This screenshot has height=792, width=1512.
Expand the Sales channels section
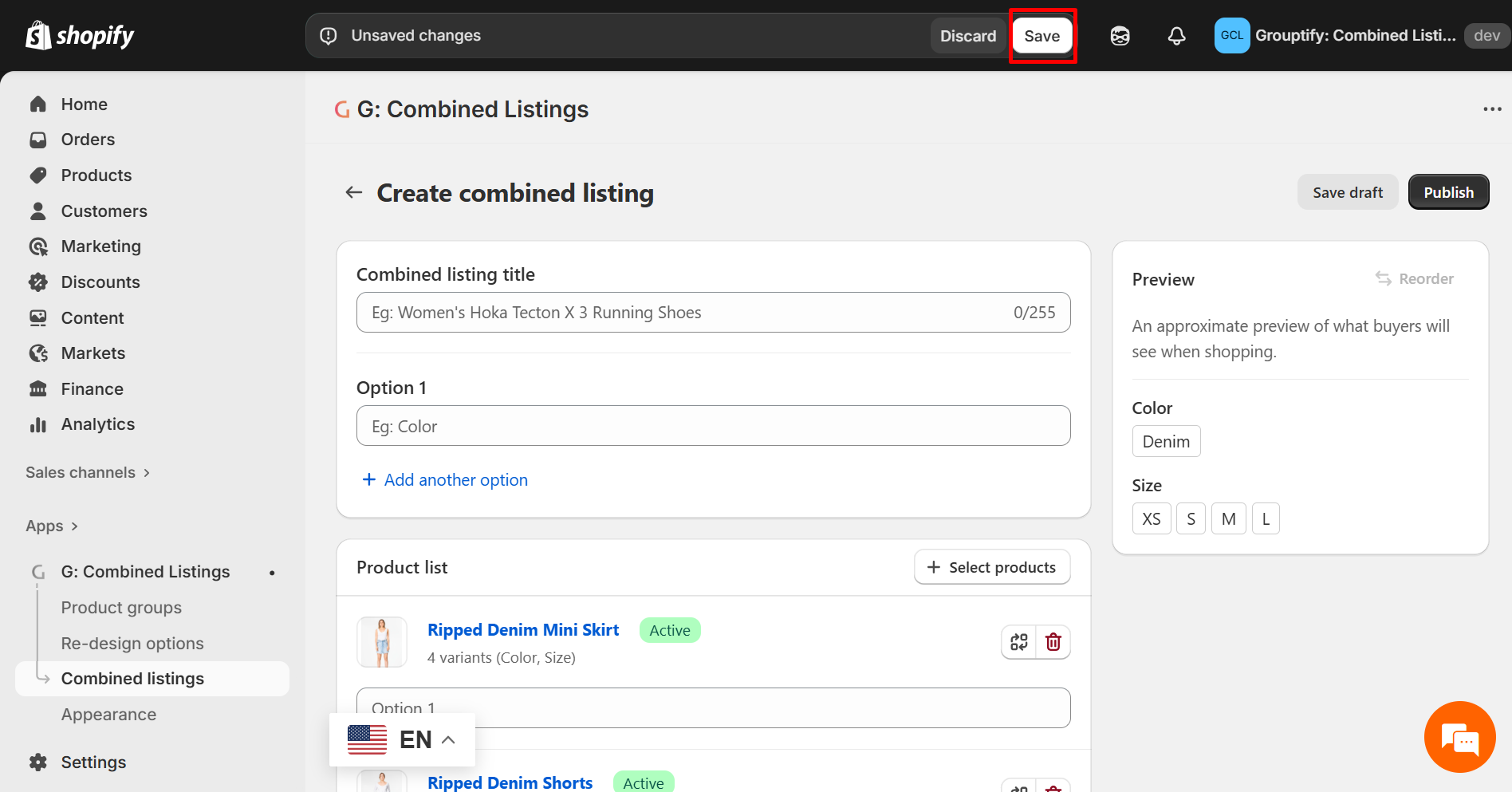[x=88, y=472]
